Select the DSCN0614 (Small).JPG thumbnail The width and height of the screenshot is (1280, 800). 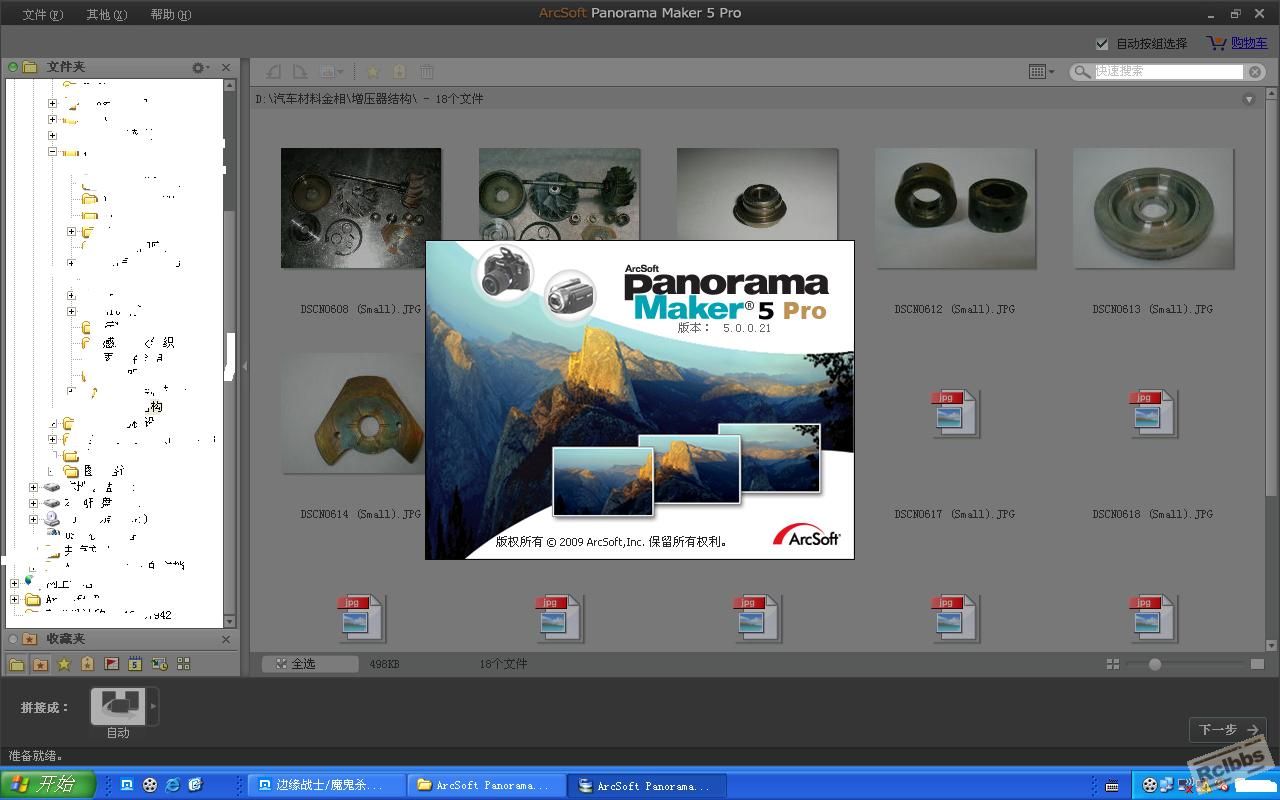point(353,413)
